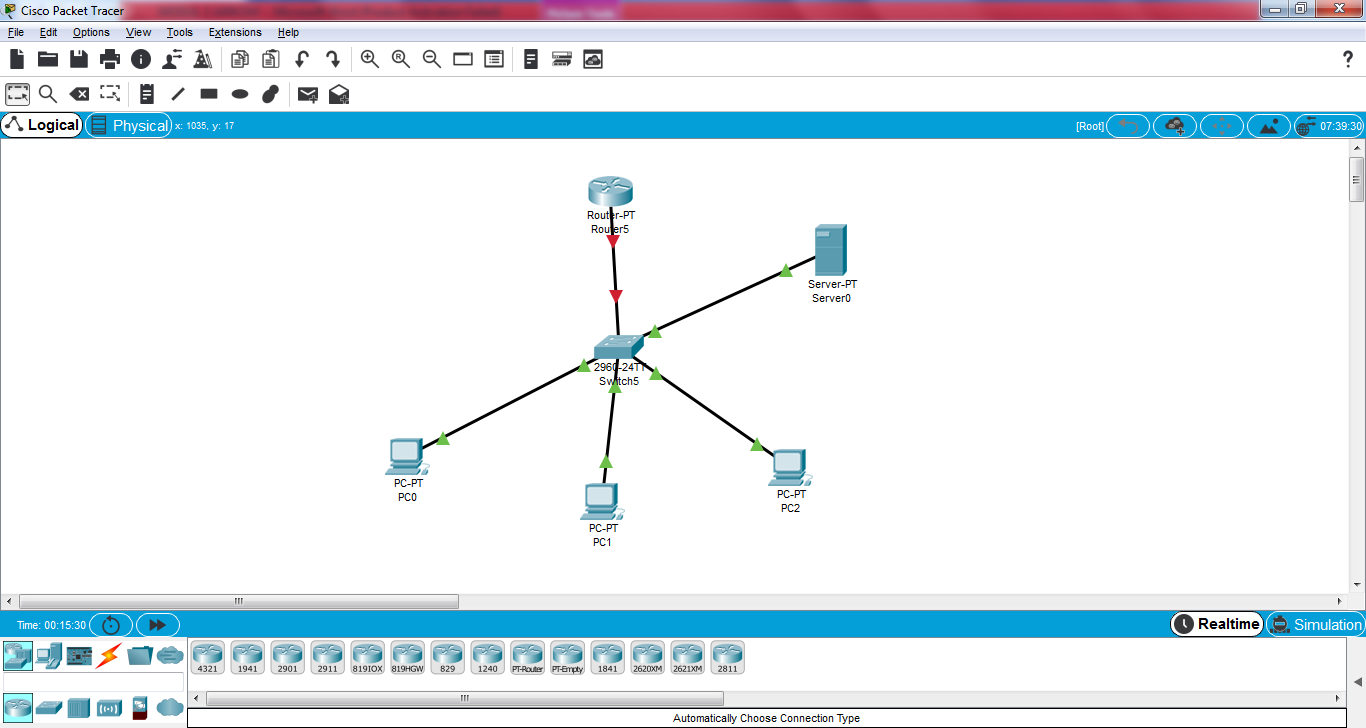
Task: Select Switches subcategory icon
Action: click(48, 708)
